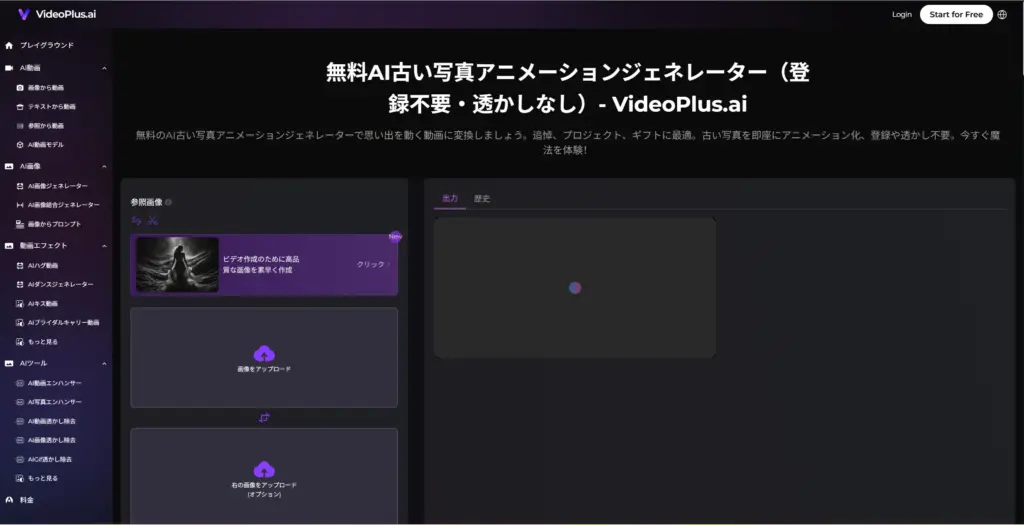This screenshot has height=525, width=1024.
Task: Click the icon beside AI画像ジェネレーター
Action: tap(20, 186)
